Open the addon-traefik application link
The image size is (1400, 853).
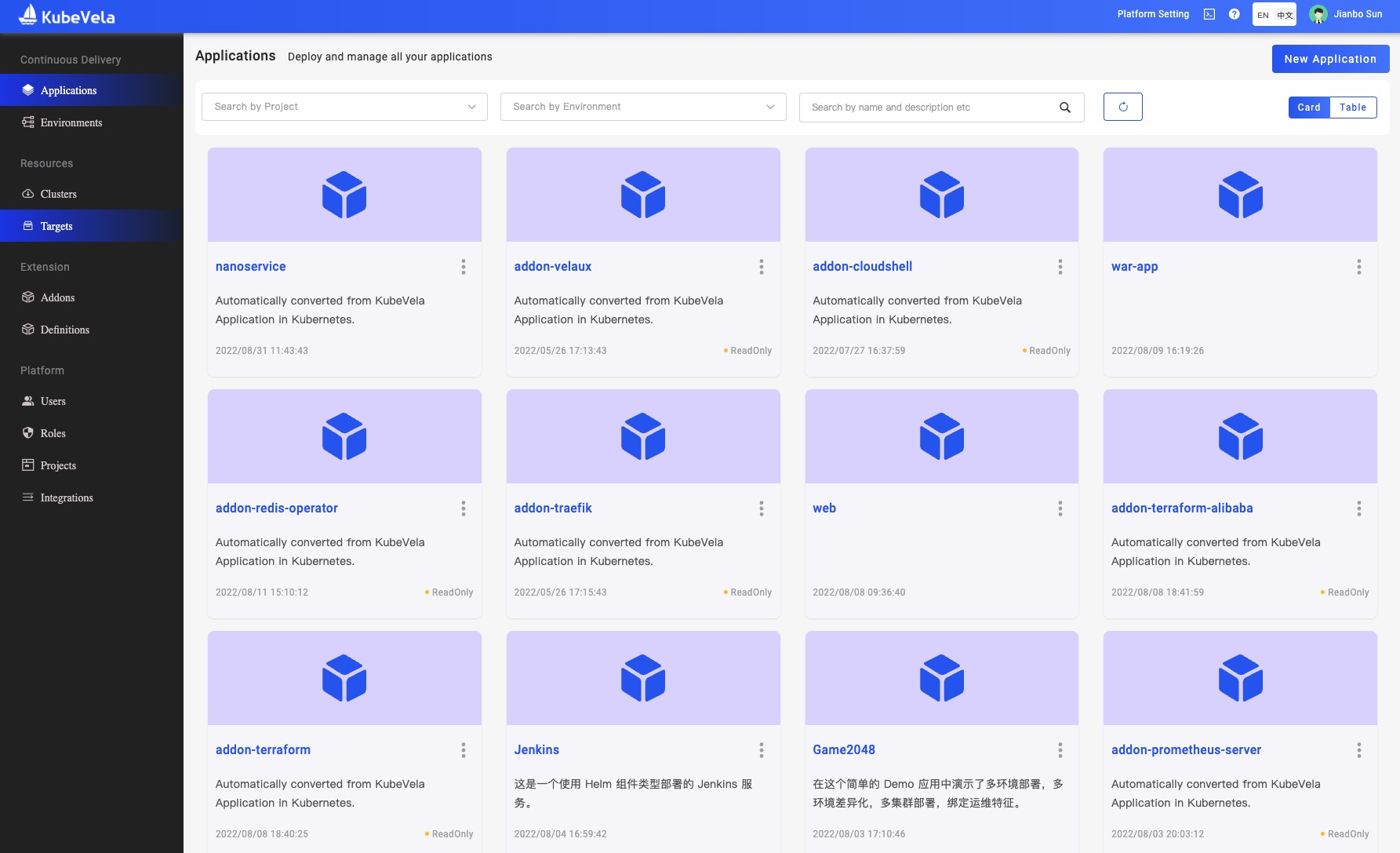point(553,509)
